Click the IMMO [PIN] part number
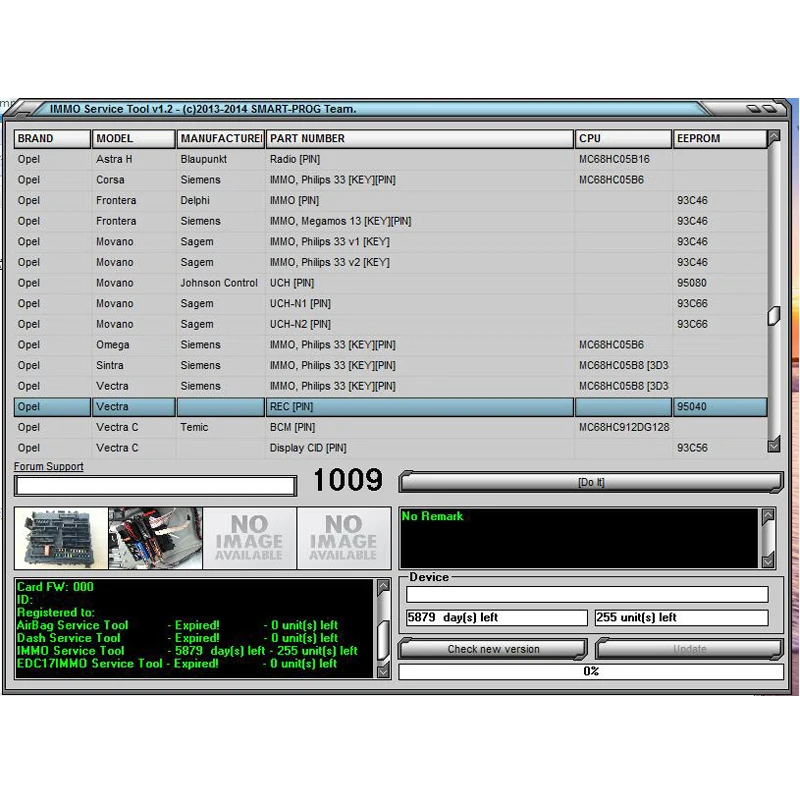 [294, 201]
